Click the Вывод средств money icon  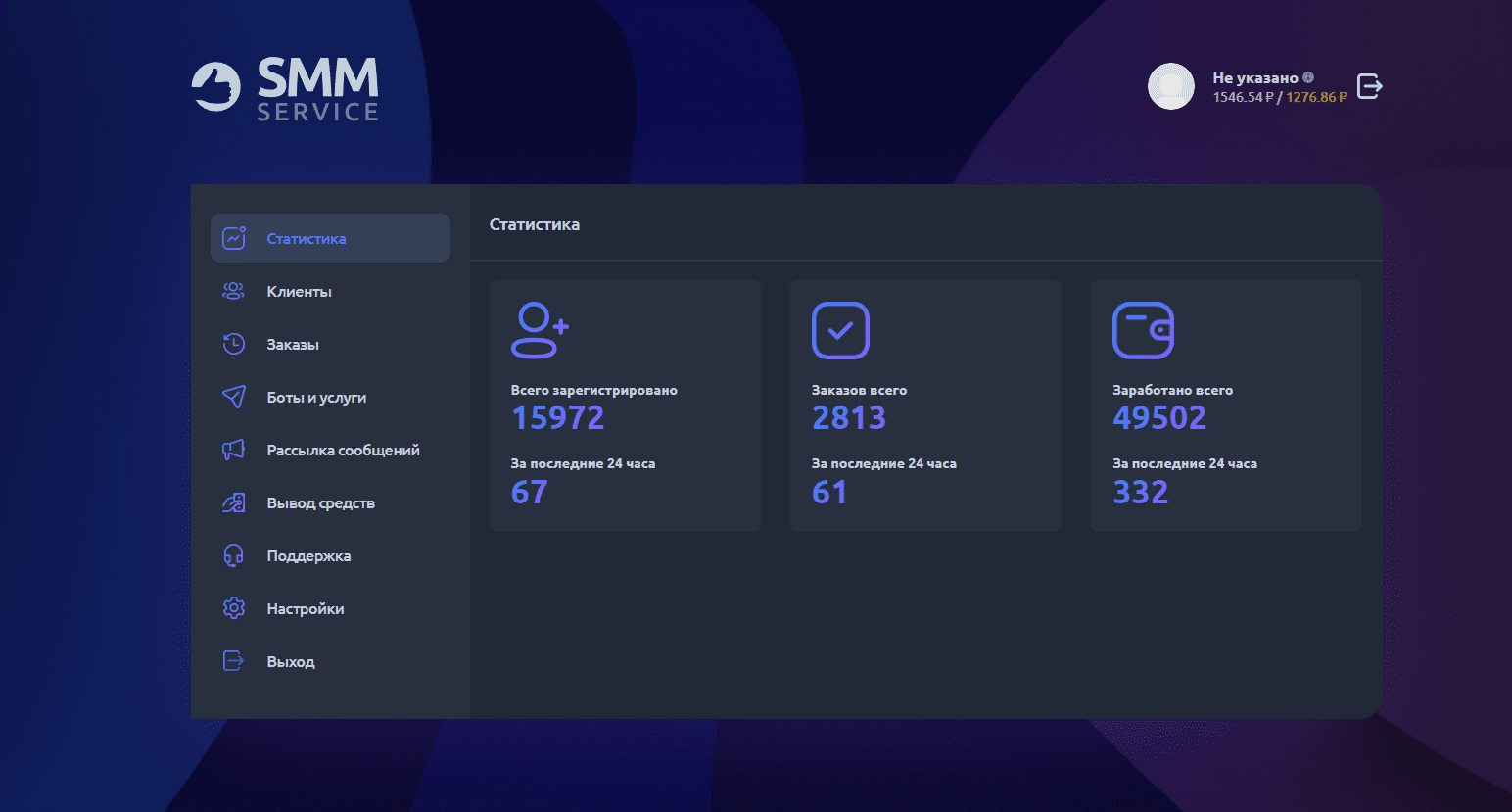[x=233, y=502]
